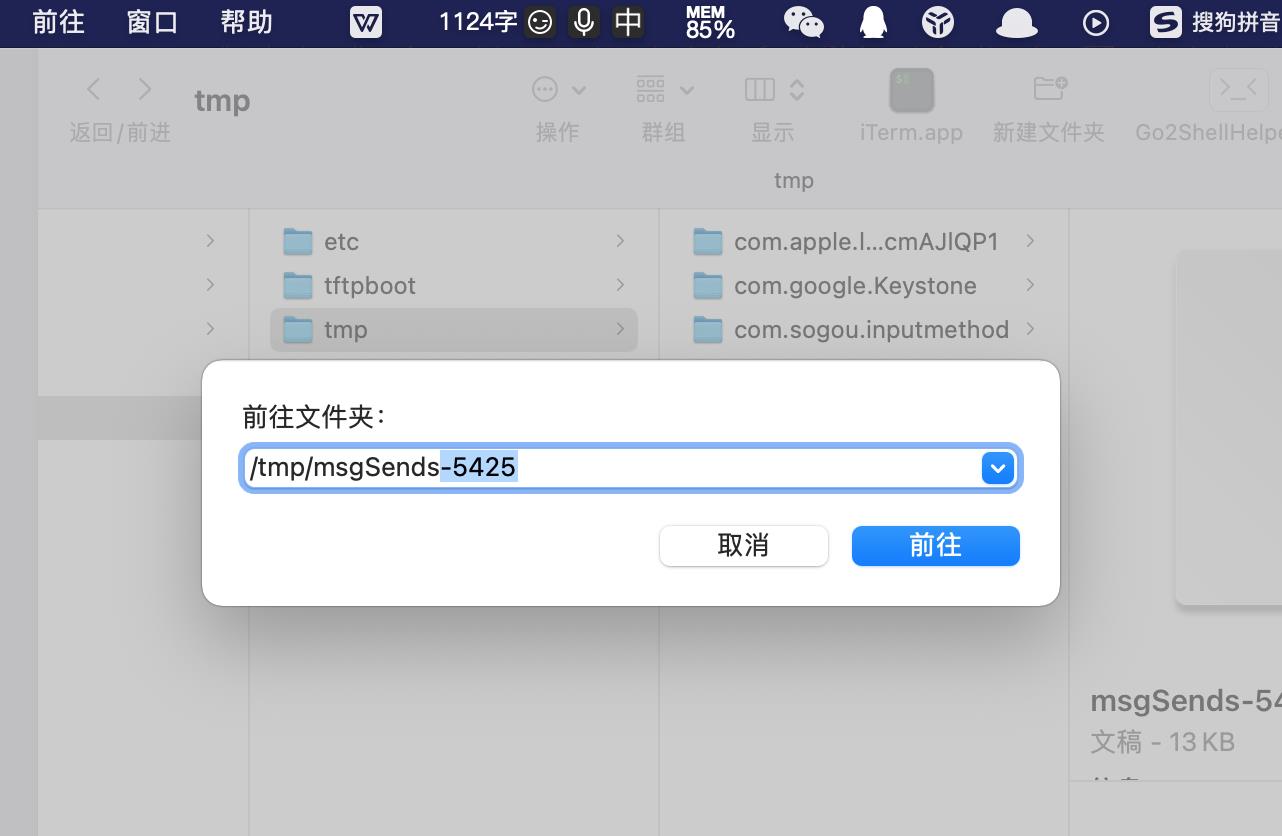Open the 前往 menu
Viewport: 1282px width, 836px height.
(59, 22)
